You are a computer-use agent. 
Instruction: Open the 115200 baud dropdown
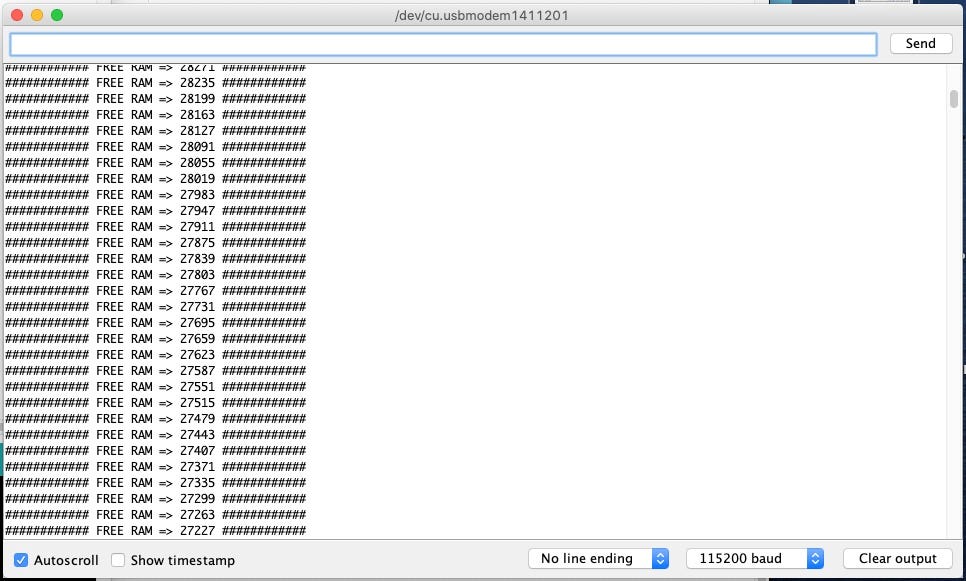click(x=755, y=559)
